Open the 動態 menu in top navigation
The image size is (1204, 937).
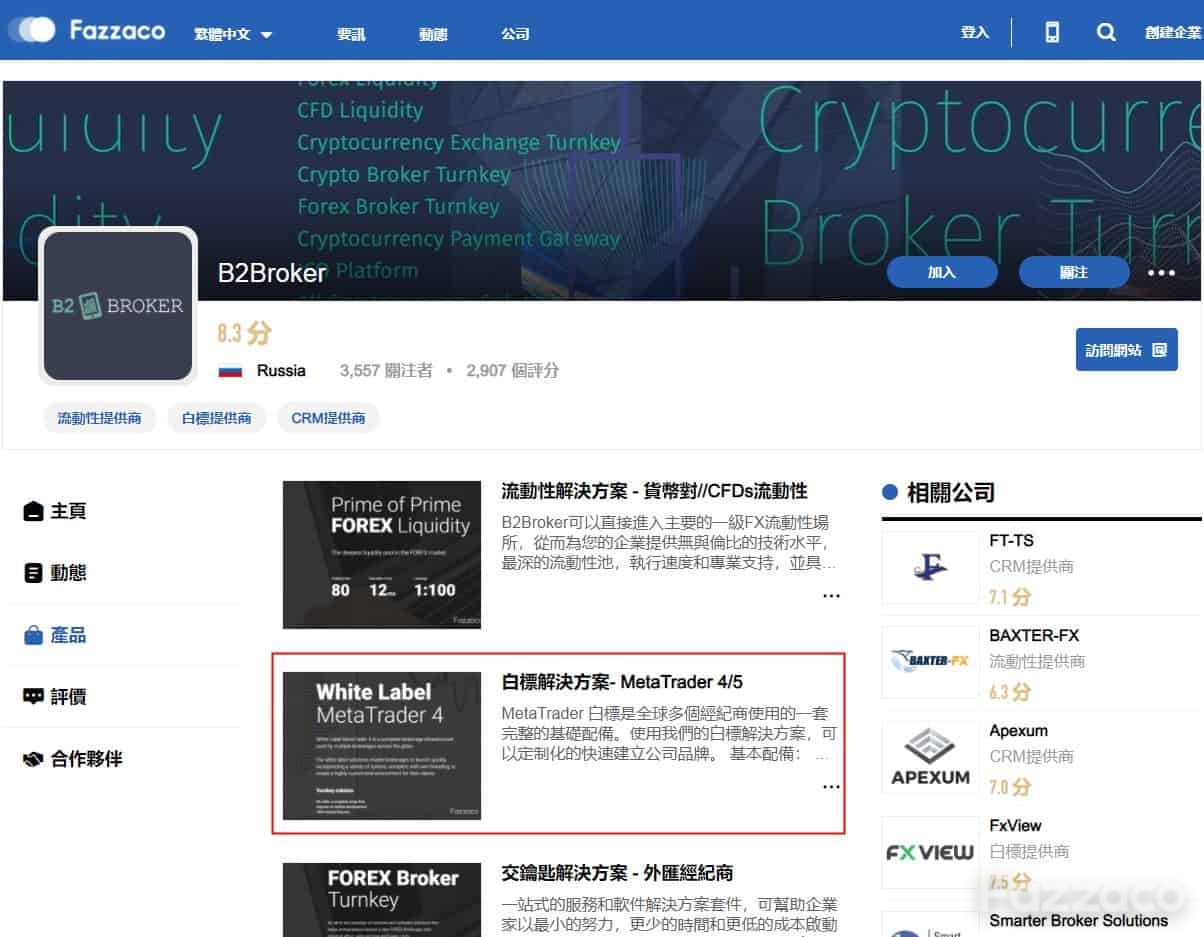433,34
